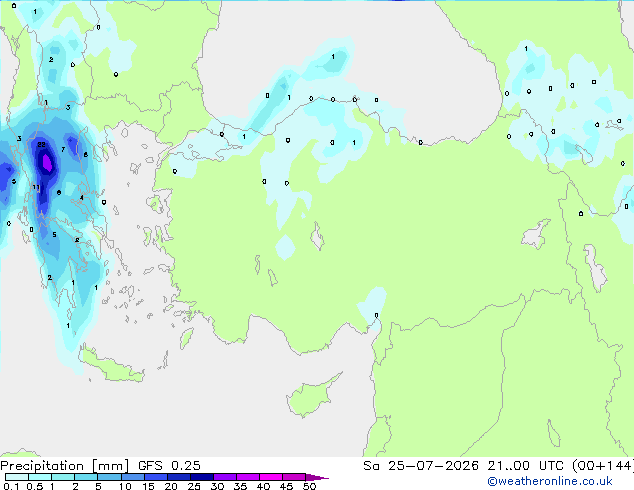
Task: Click the 35 legend scale label
Action: click(240, 486)
